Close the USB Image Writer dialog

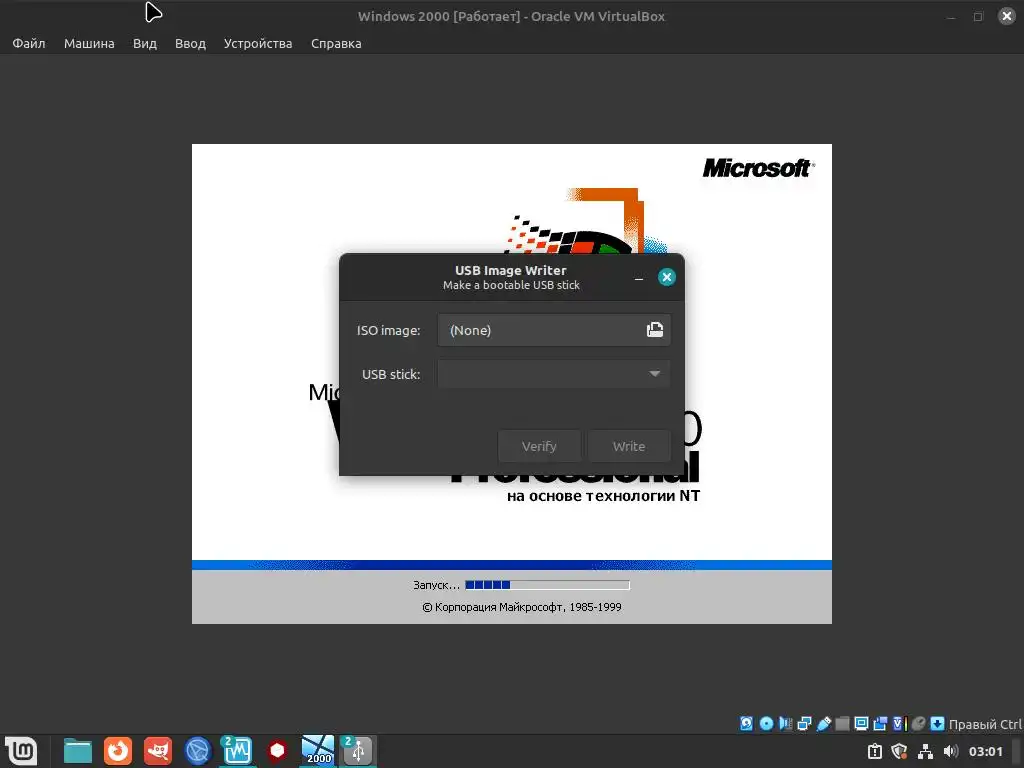[667, 277]
